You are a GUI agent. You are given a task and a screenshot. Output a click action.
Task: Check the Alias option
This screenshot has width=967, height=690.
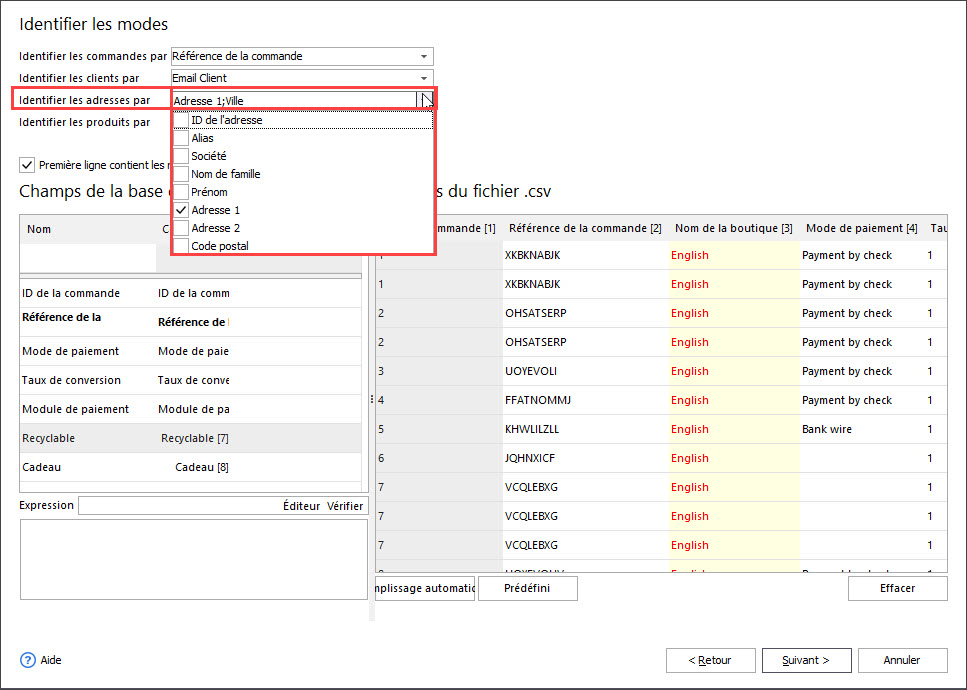pyautogui.click(x=181, y=138)
